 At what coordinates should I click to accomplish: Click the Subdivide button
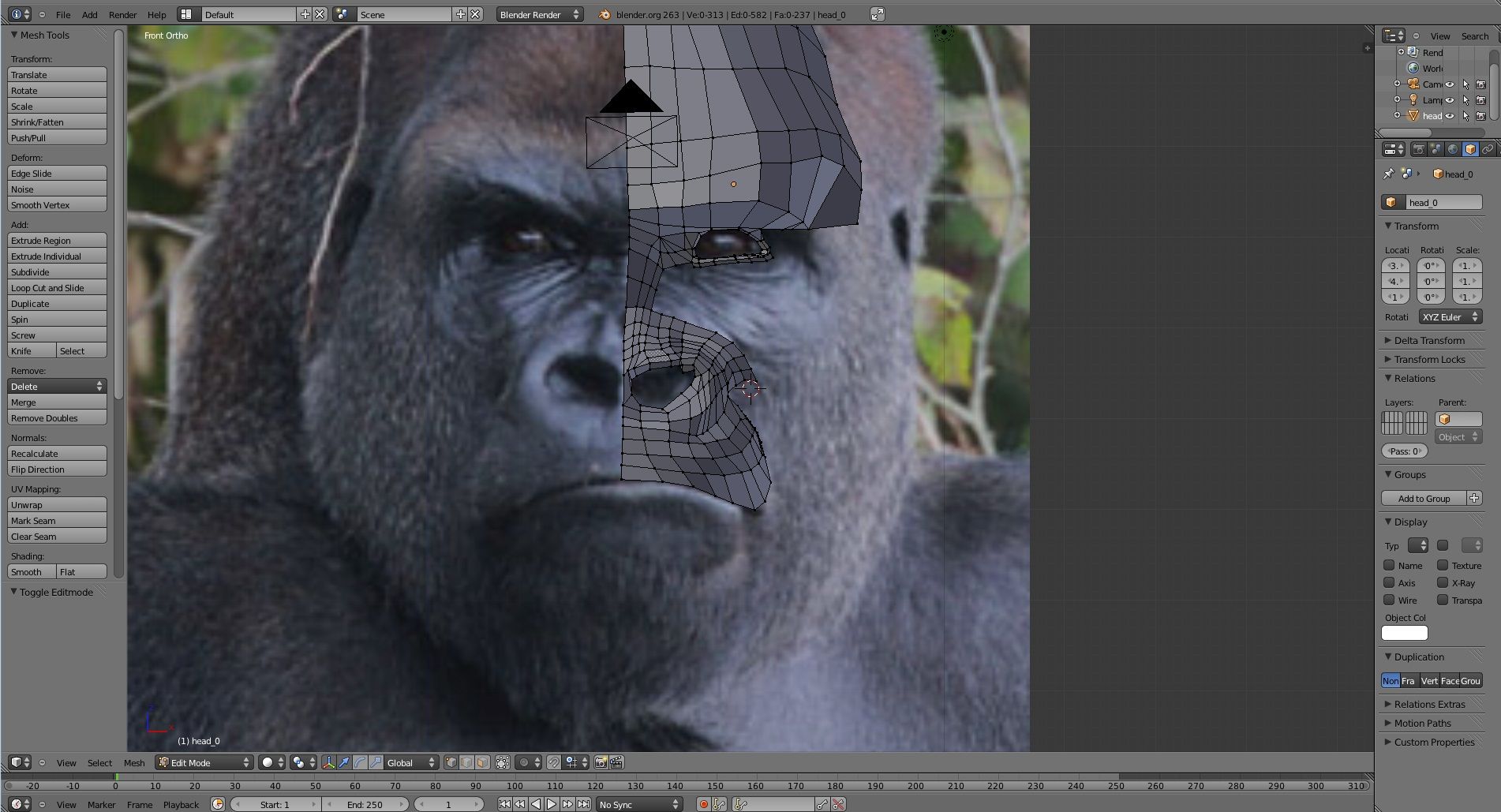[x=57, y=272]
